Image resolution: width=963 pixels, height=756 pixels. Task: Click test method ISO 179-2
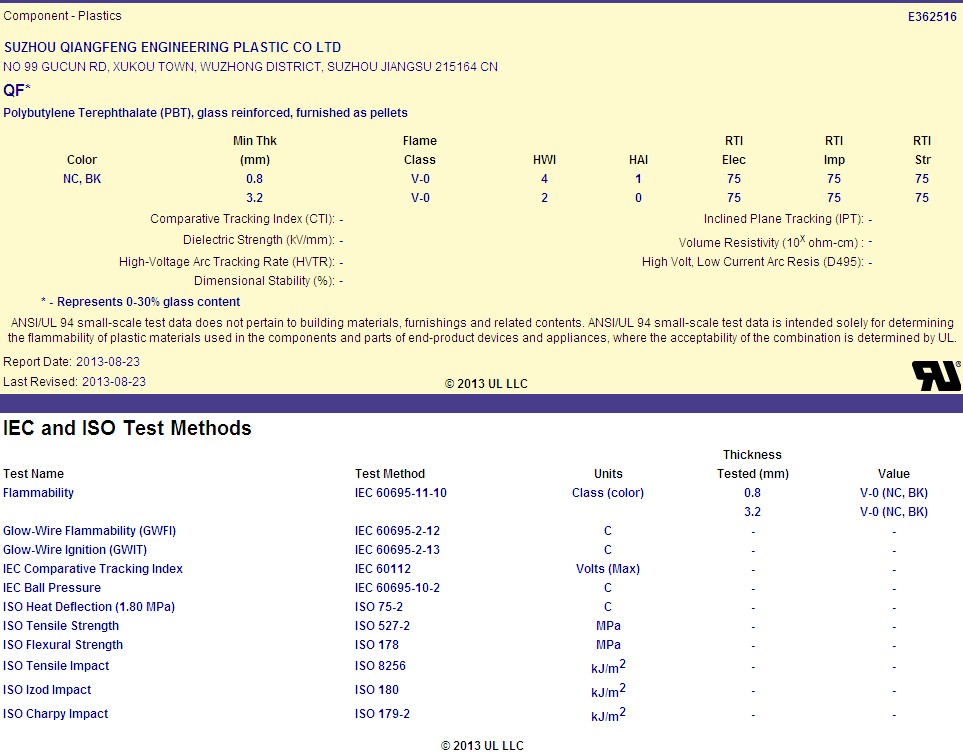[x=382, y=714]
